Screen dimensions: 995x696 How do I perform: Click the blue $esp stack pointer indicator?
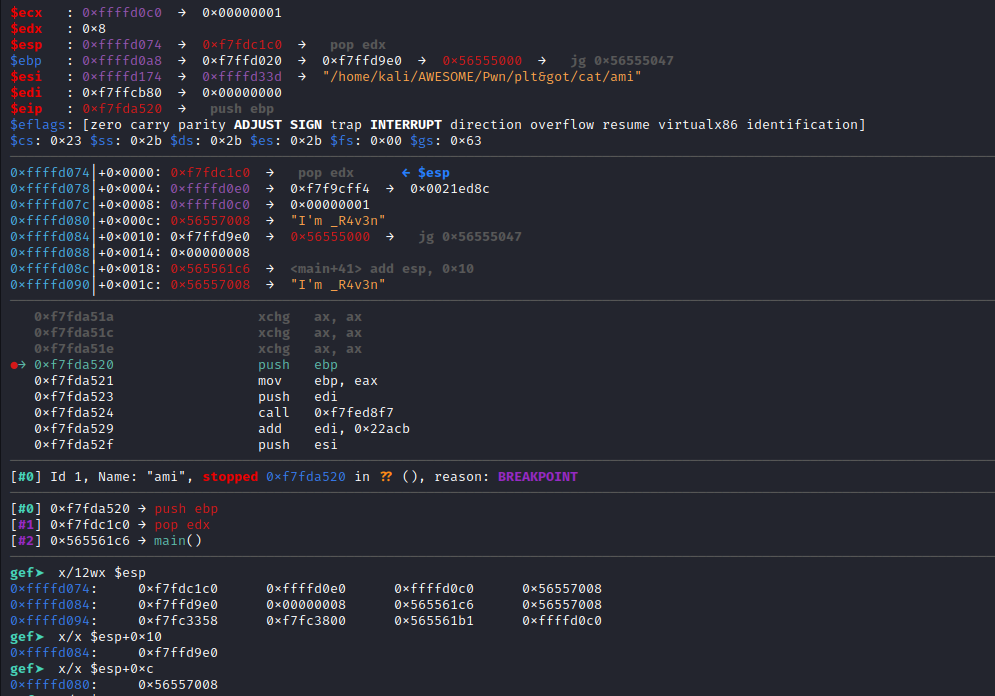(x=425, y=172)
